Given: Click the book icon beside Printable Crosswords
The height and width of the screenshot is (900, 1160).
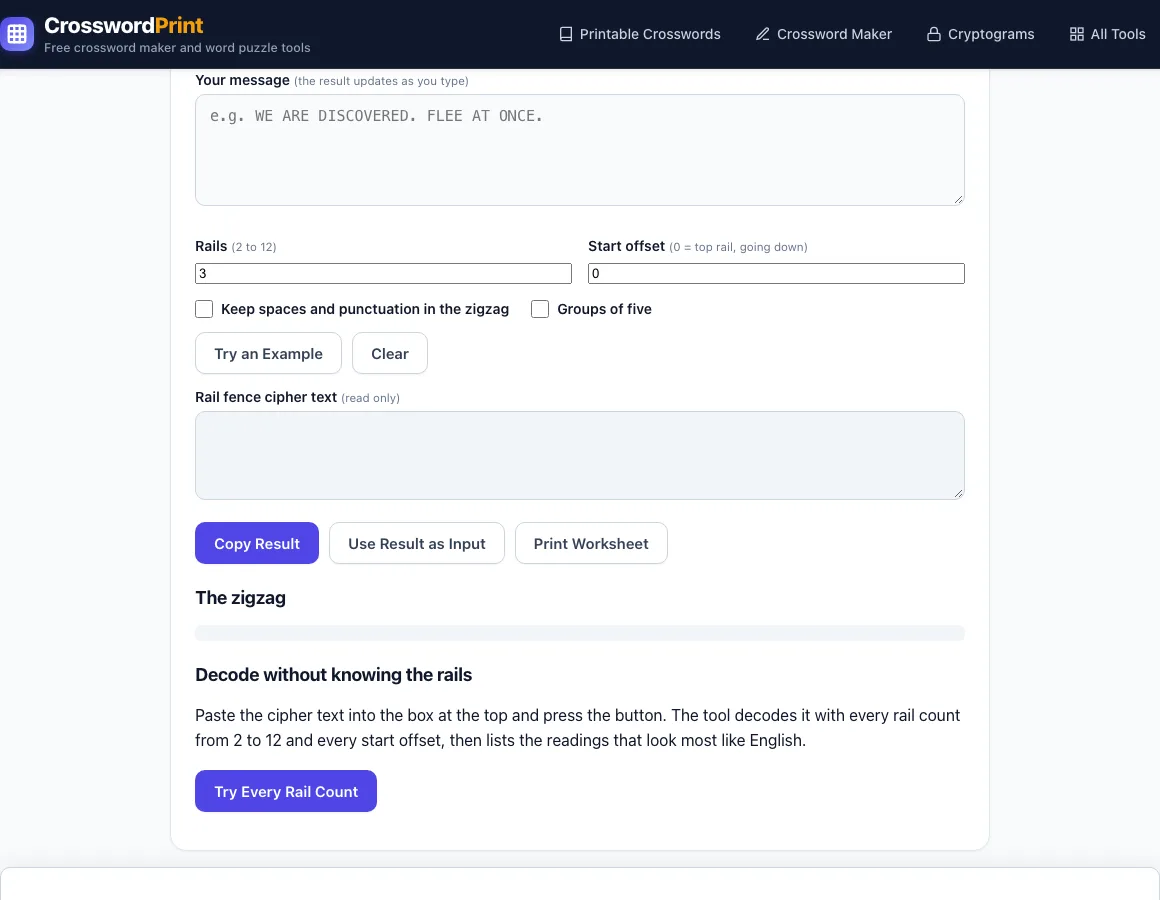Looking at the screenshot, I should pyautogui.click(x=566, y=34).
